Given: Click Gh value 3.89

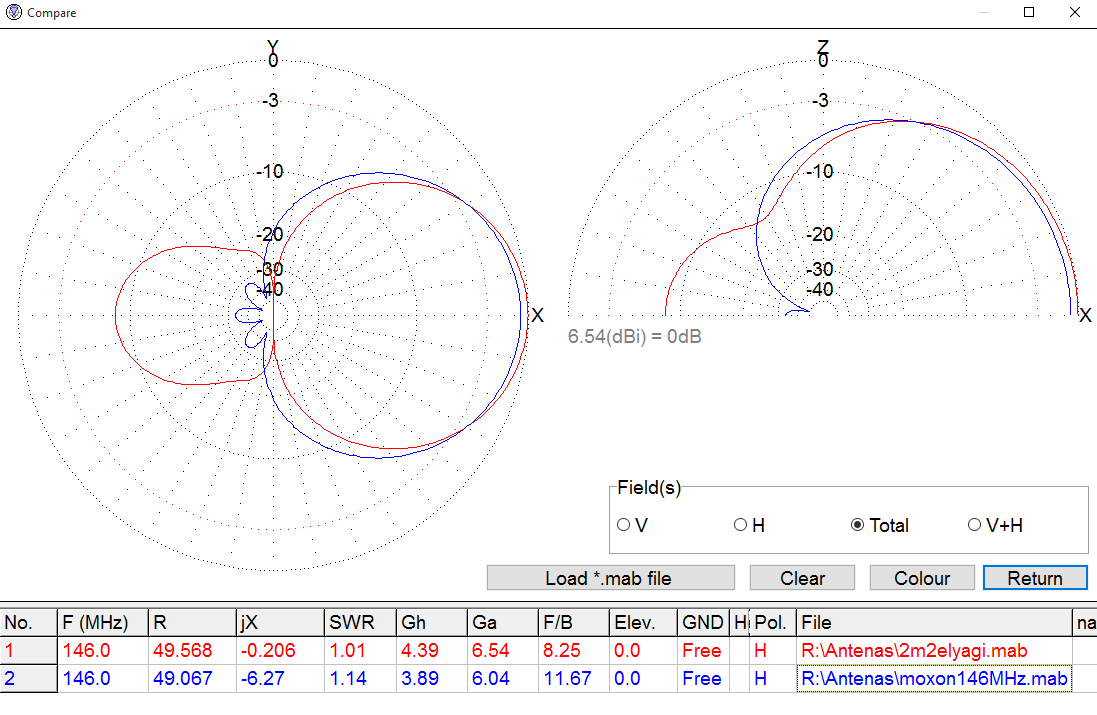Looking at the screenshot, I should click(x=432, y=678).
